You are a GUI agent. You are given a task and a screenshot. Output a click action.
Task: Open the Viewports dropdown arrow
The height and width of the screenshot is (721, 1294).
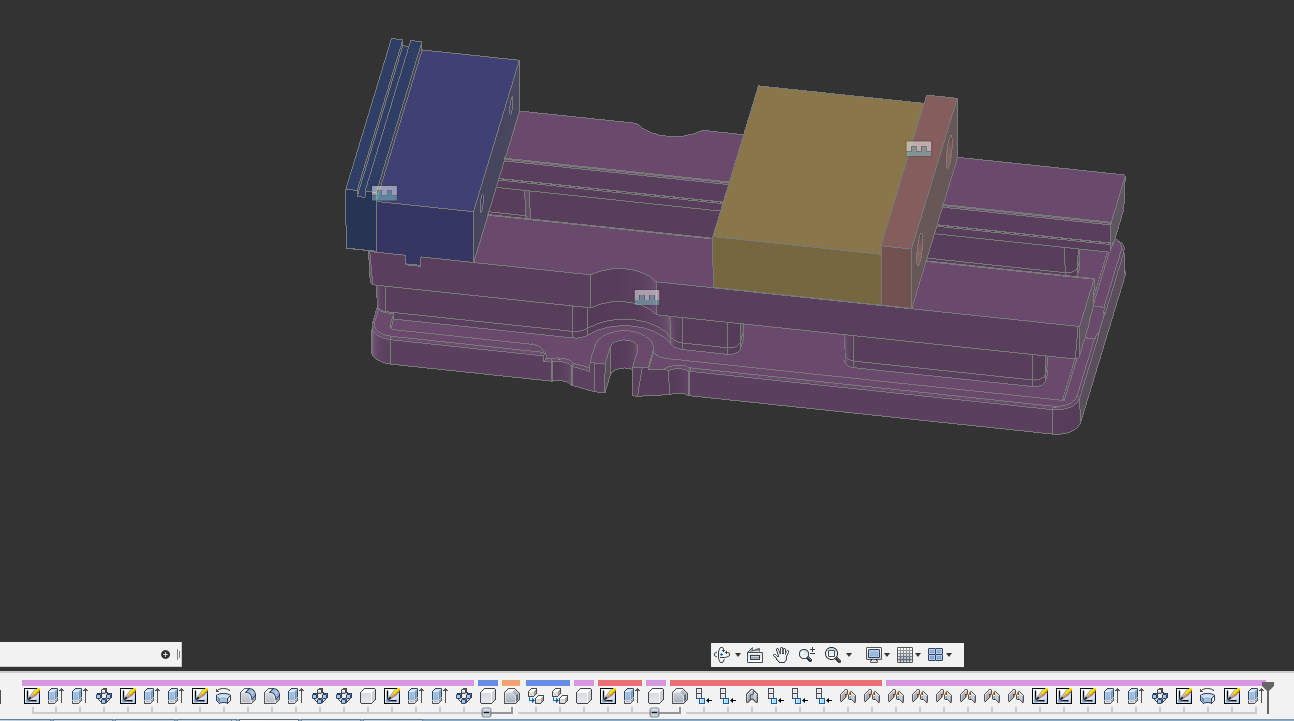pos(949,655)
